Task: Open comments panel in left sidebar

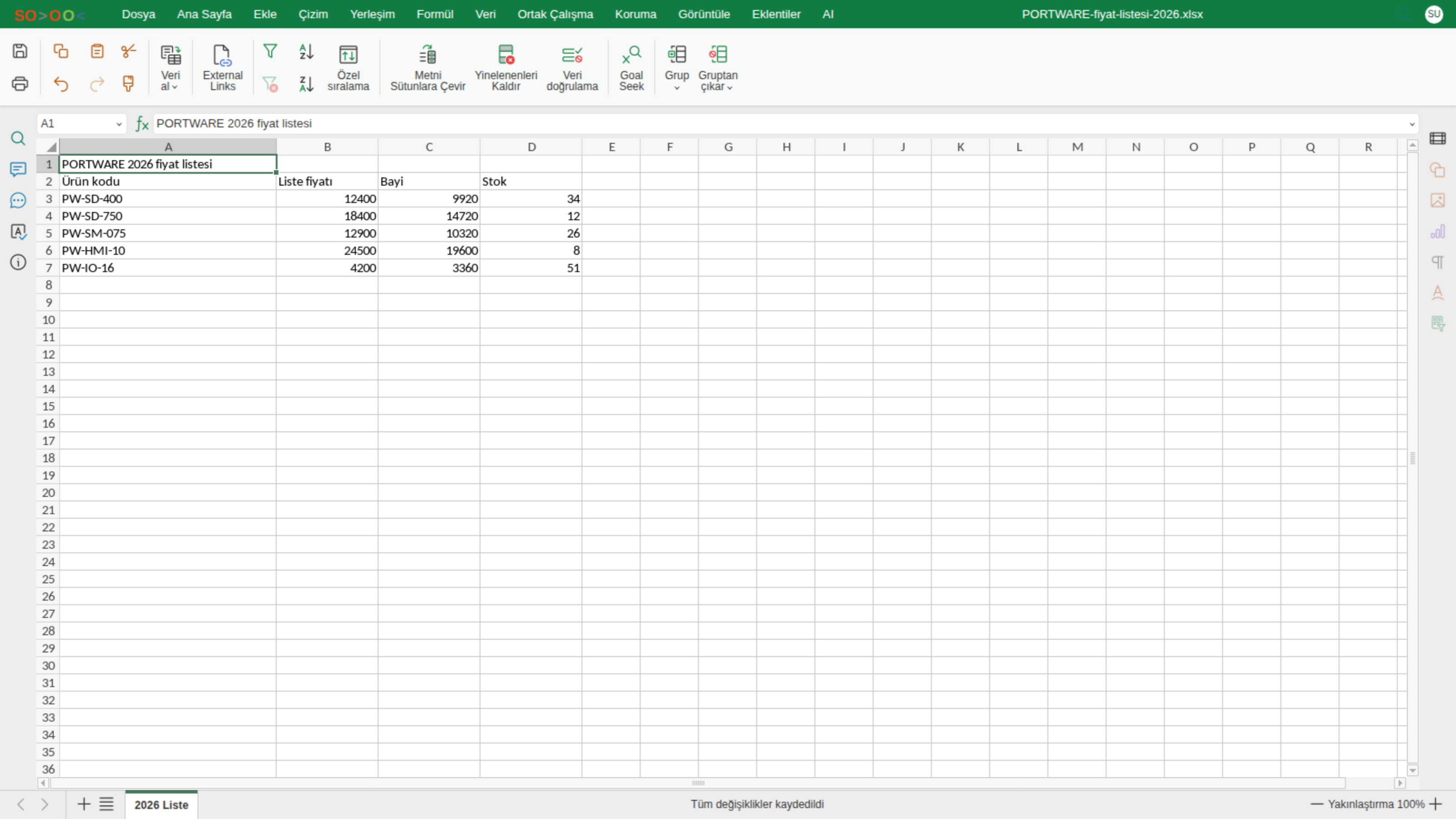Action: (x=18, y=170)
